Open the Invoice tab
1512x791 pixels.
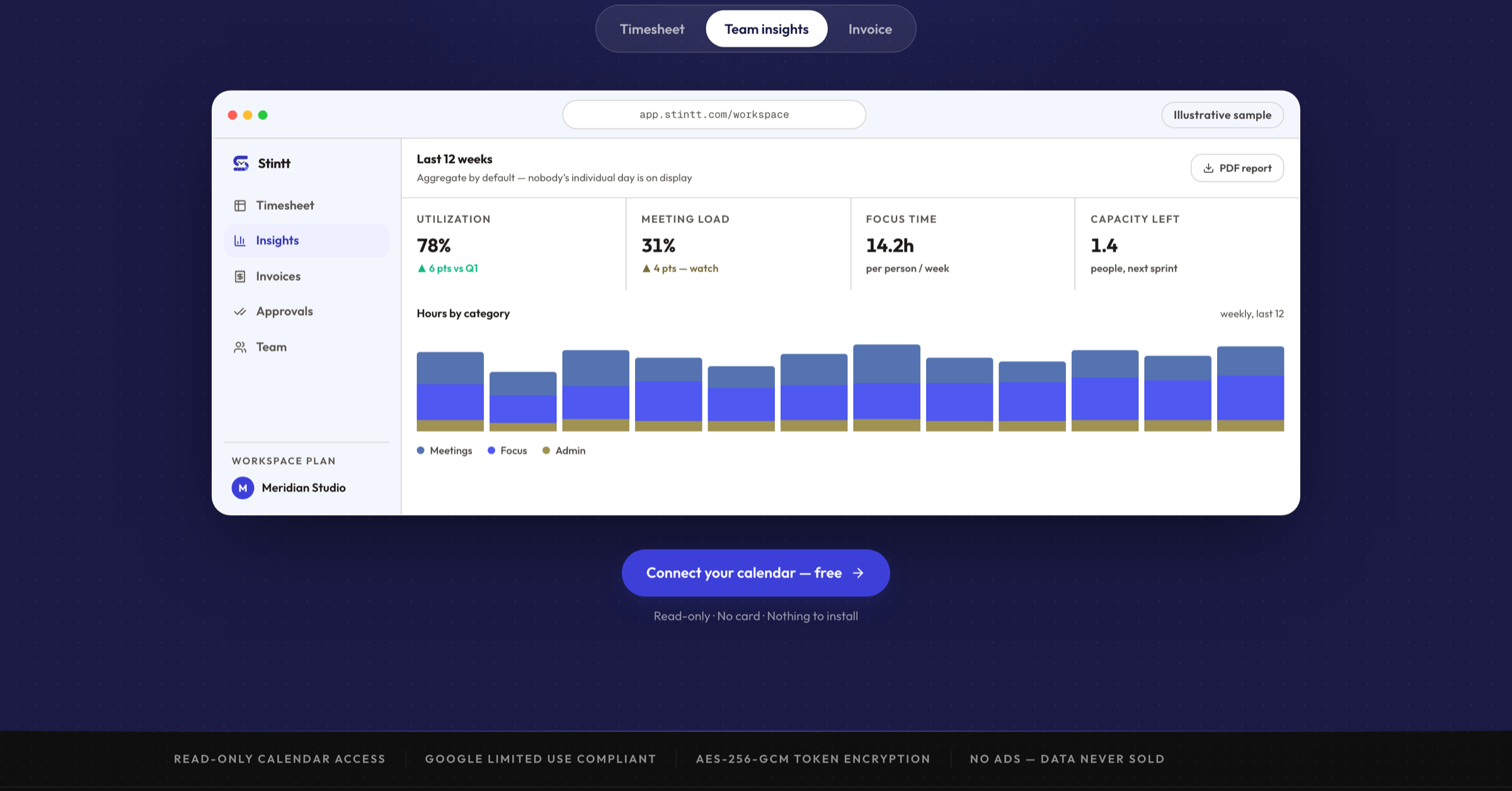[x=870, y=29]
